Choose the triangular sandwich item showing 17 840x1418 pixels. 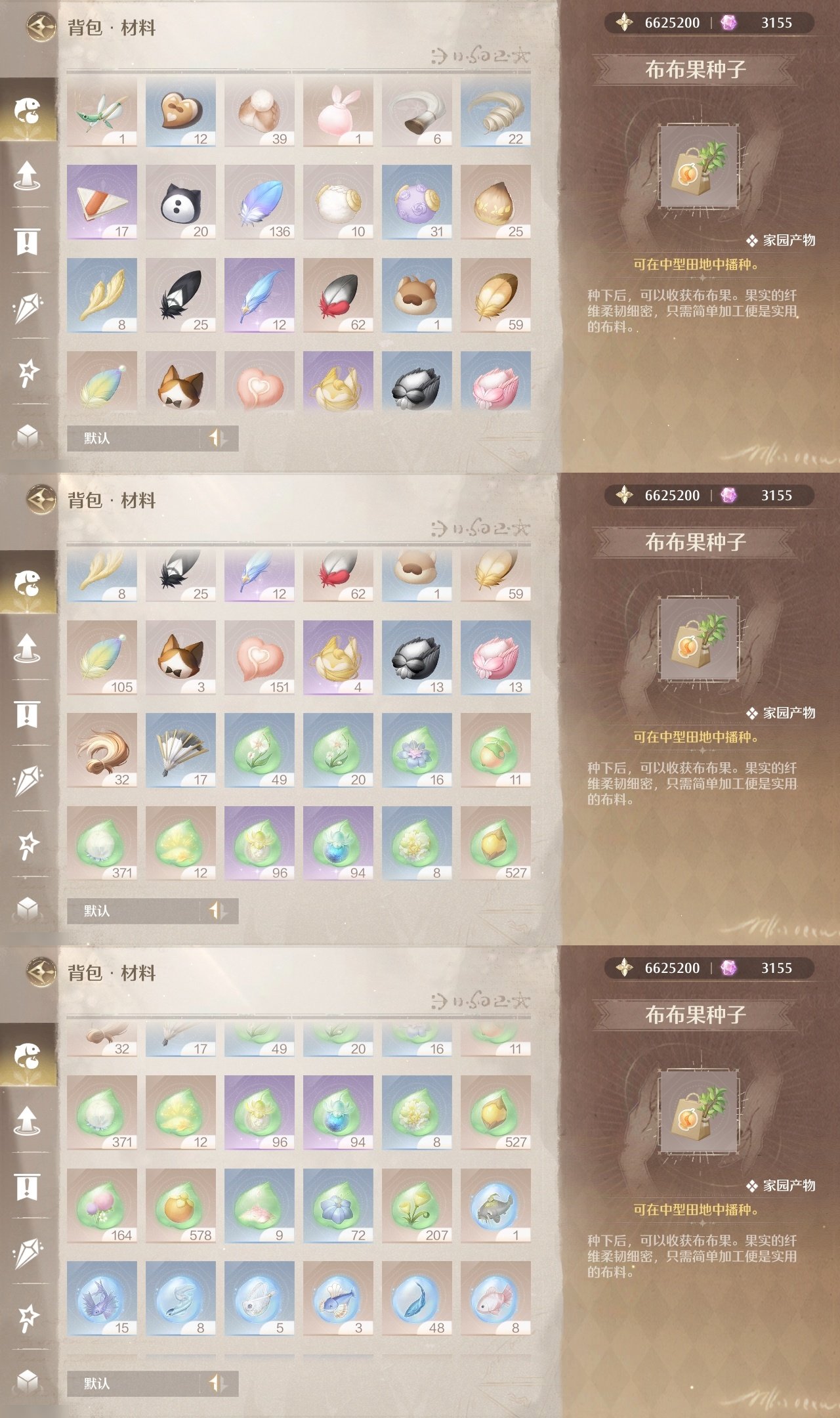click(x=102, y=202)
